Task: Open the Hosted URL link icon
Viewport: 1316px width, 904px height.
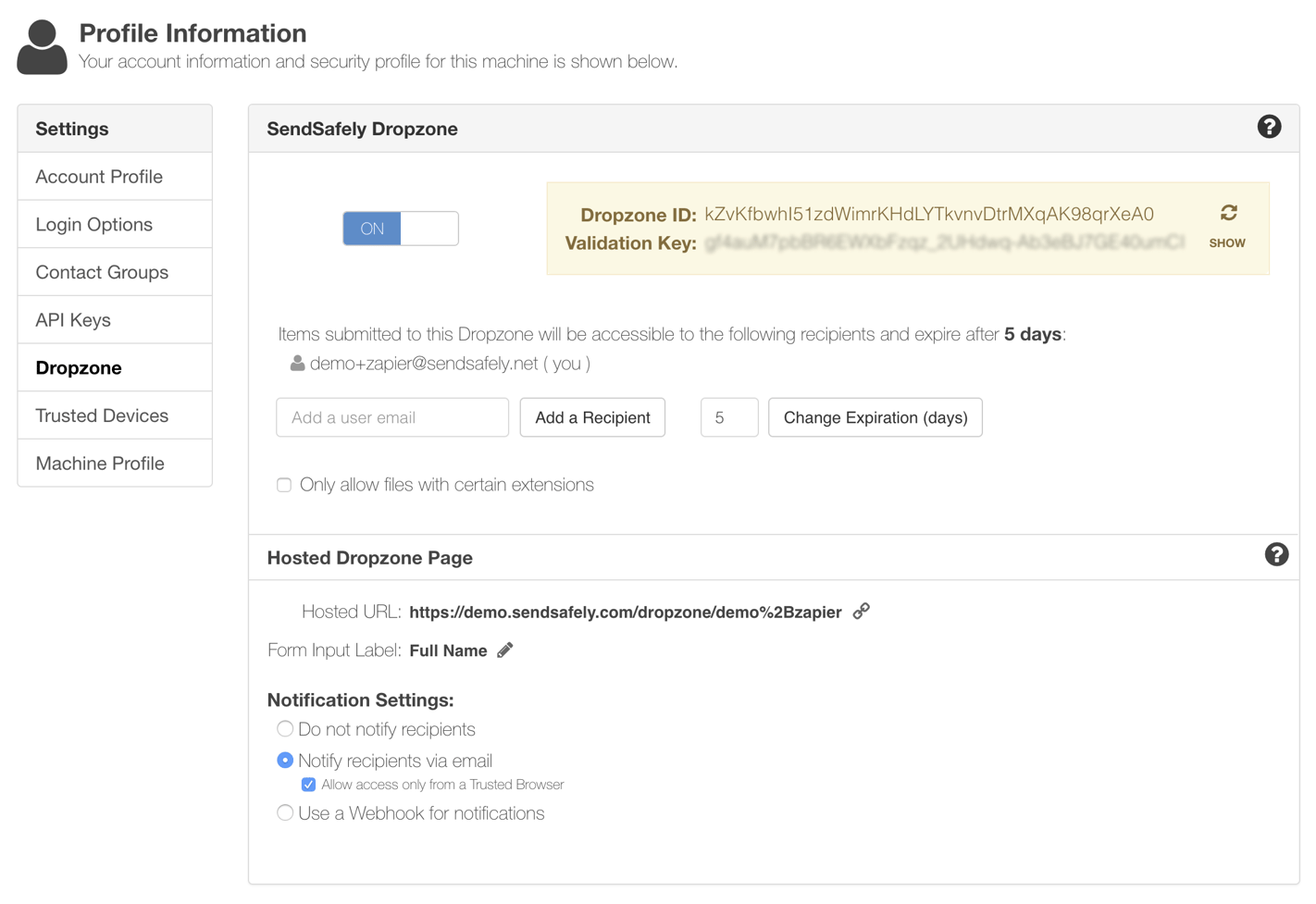Action: coord(861,611)
